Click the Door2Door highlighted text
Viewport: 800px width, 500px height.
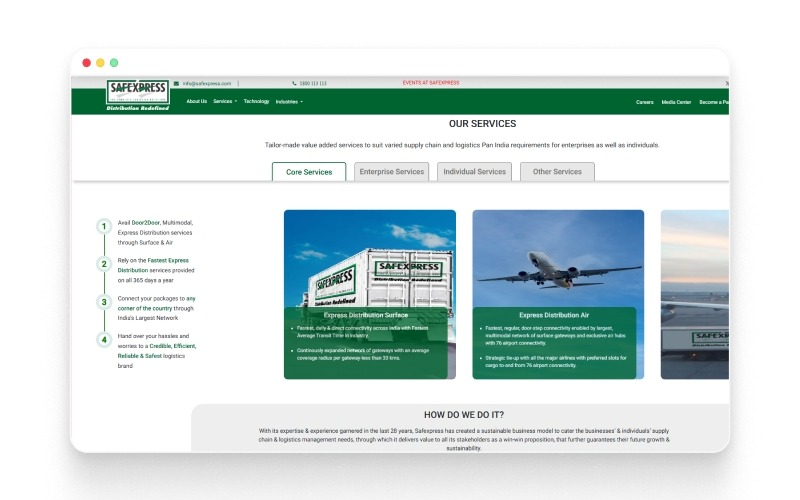point(146,223)
